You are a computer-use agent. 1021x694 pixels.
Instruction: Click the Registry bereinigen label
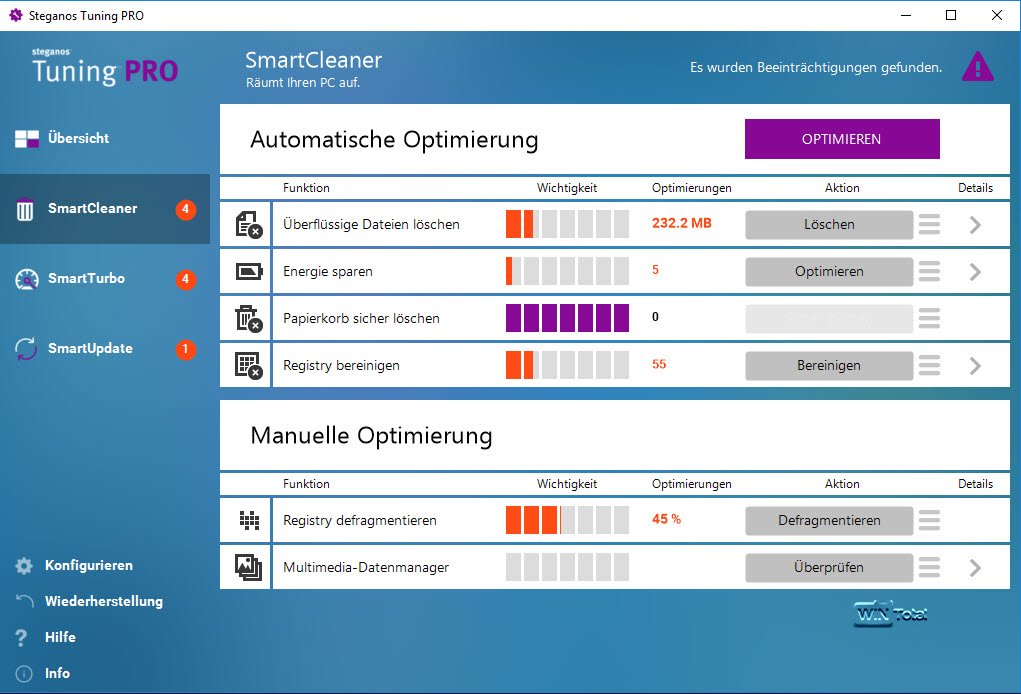(341, 366)
